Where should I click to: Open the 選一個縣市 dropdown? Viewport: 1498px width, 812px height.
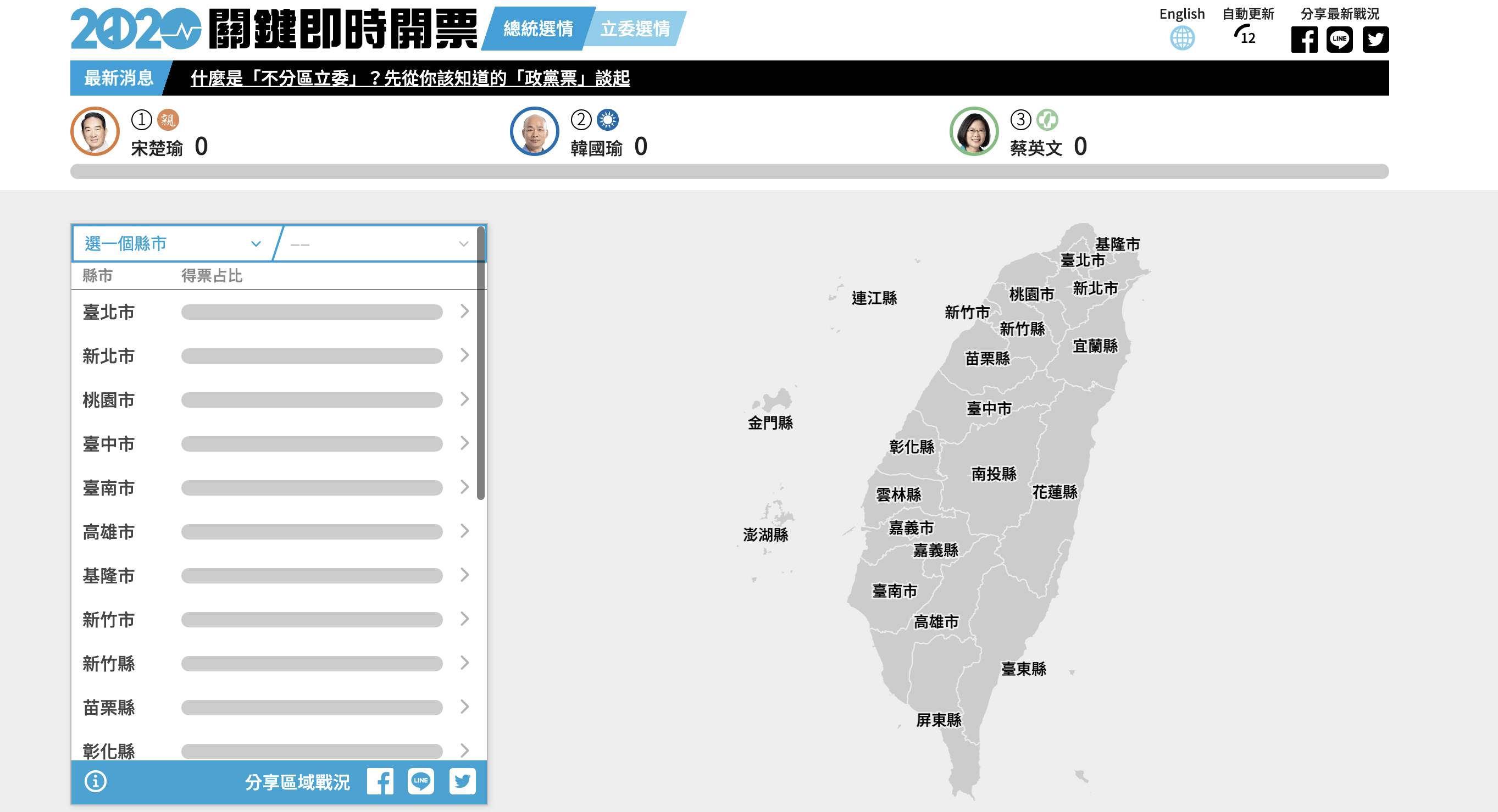(173, 243)
